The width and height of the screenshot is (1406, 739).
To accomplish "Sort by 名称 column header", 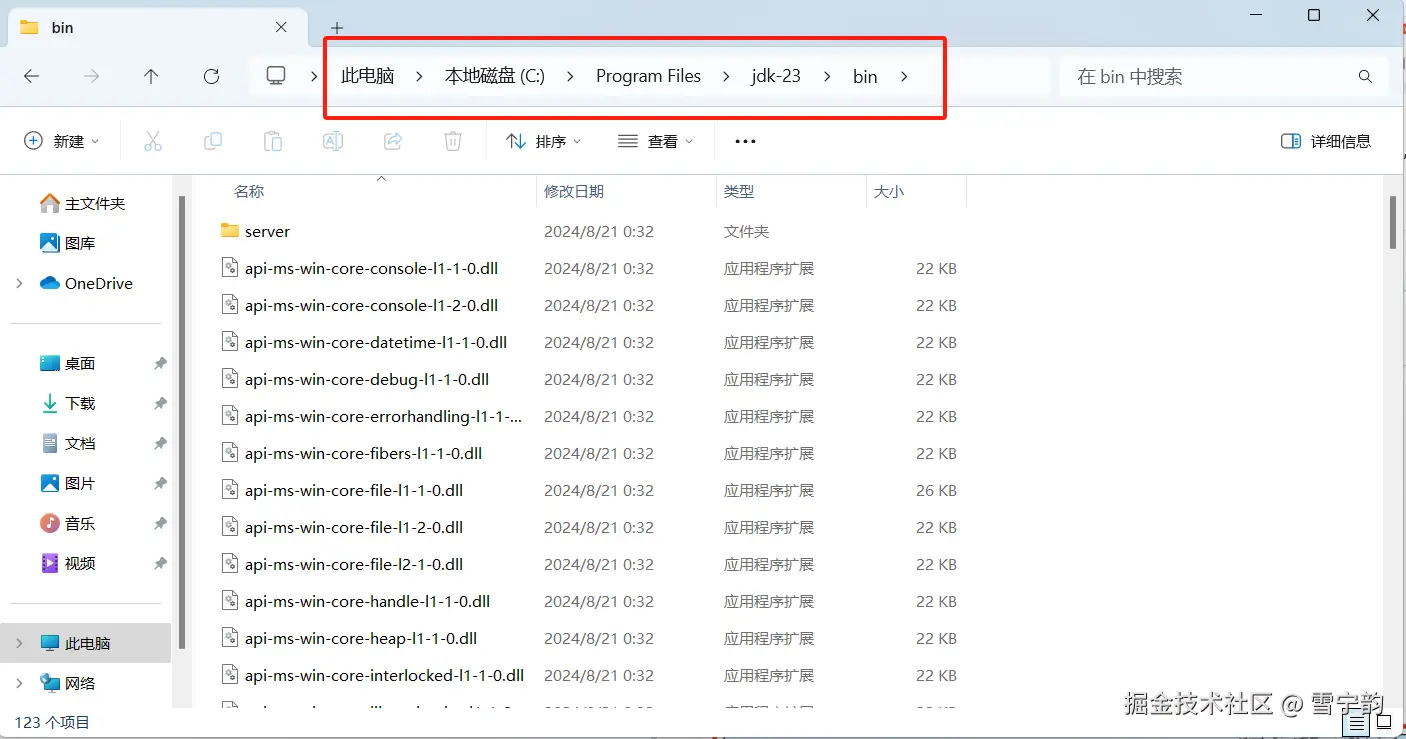I will [249, 191].
